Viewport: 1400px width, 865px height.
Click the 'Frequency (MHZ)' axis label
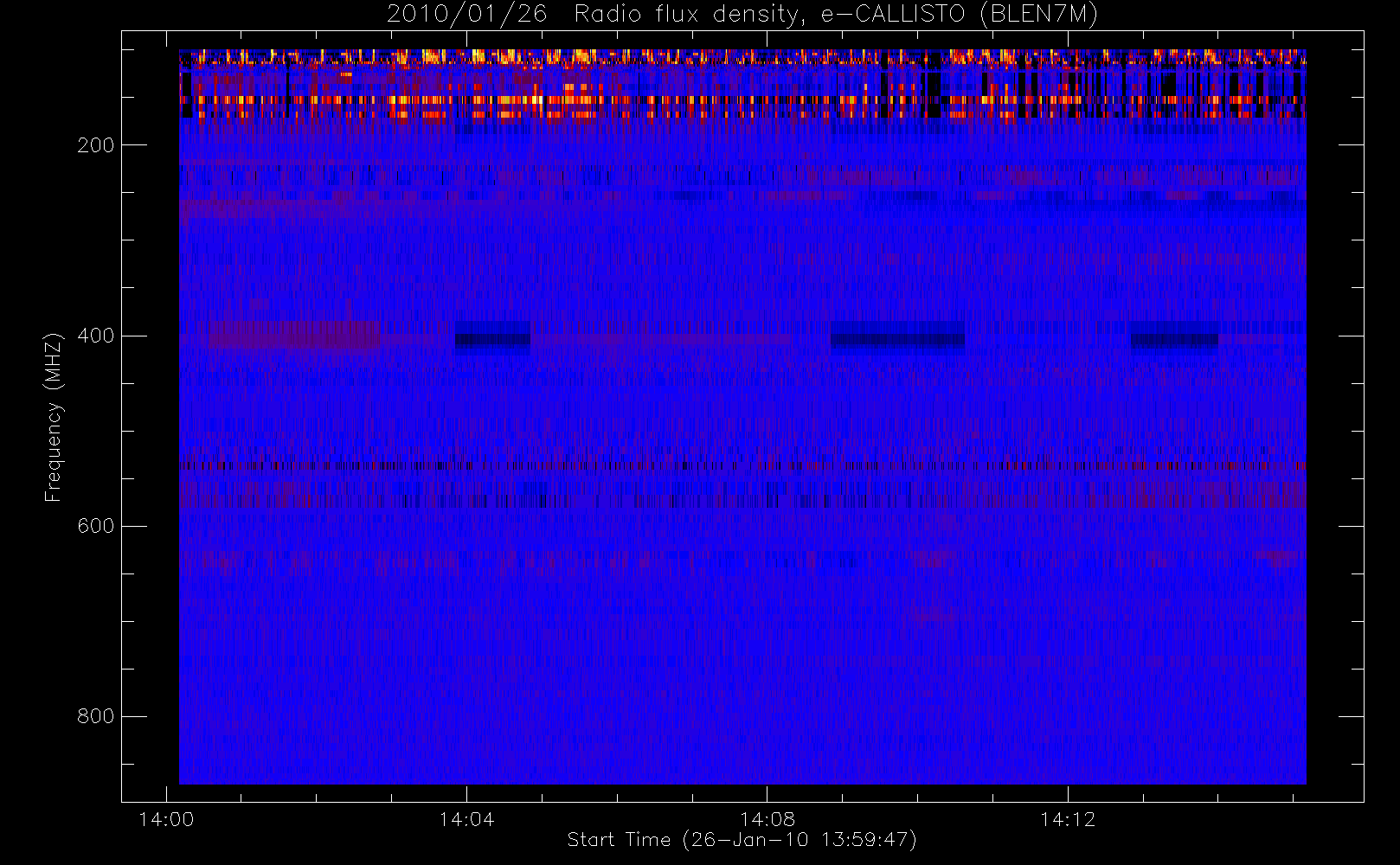click(54, 417)
